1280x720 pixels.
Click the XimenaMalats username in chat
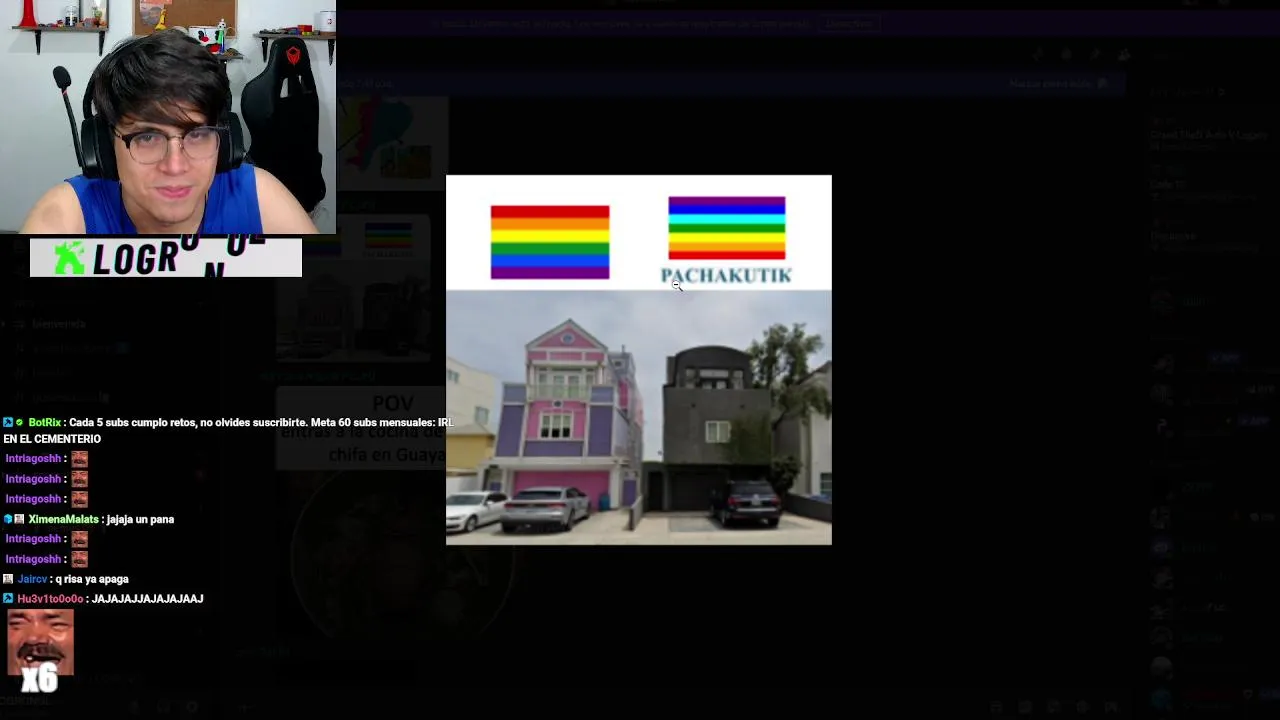[x=63, y=519]
